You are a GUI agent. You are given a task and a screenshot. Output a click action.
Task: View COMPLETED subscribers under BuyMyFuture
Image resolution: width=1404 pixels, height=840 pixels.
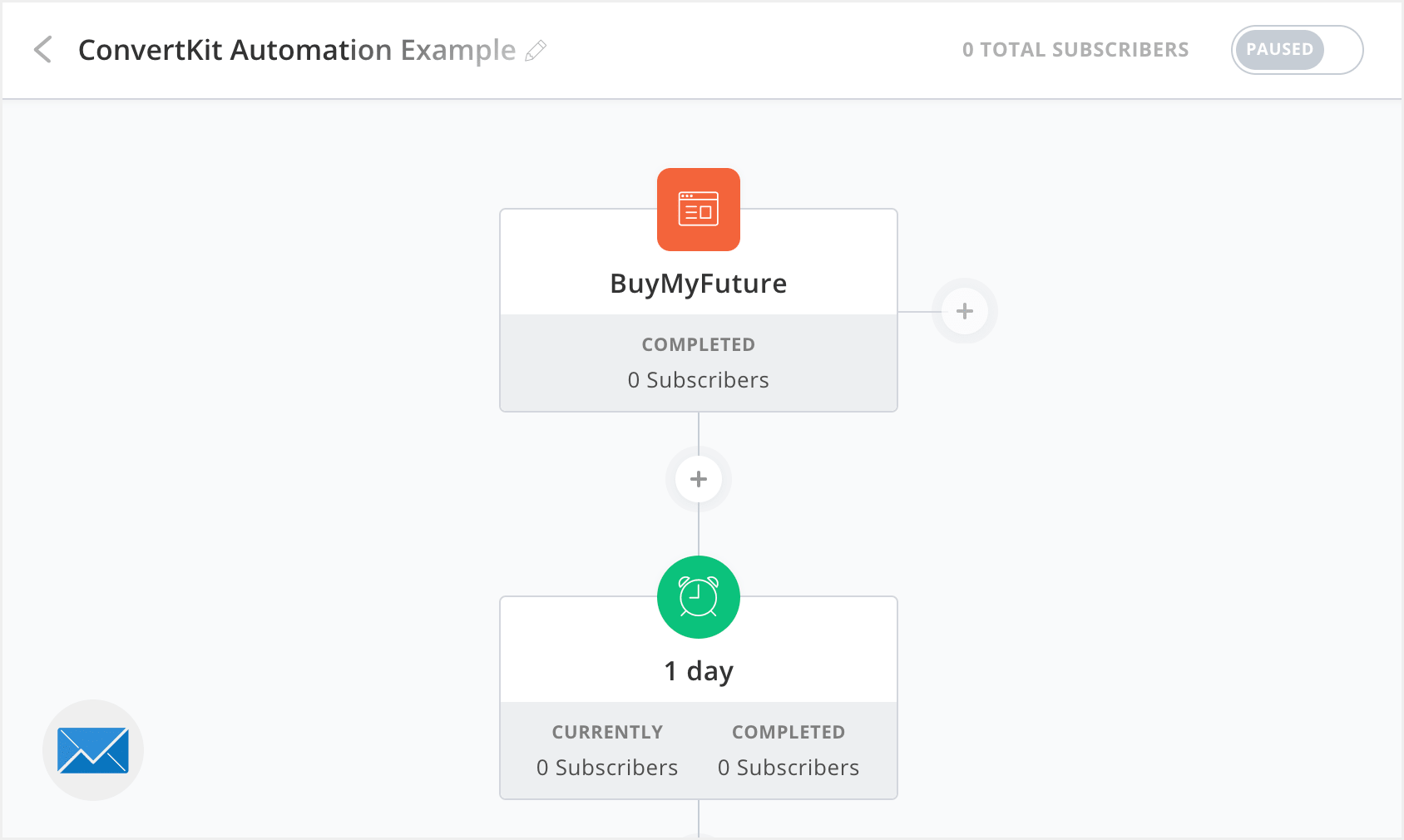698,344
